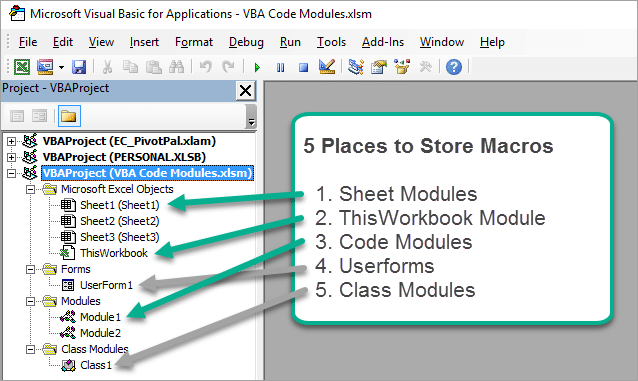This screenshot has width=638, height=381.
Task: Open Project Explorer toolbar icon
Action: pyautogui.click(x=356, y=67)
